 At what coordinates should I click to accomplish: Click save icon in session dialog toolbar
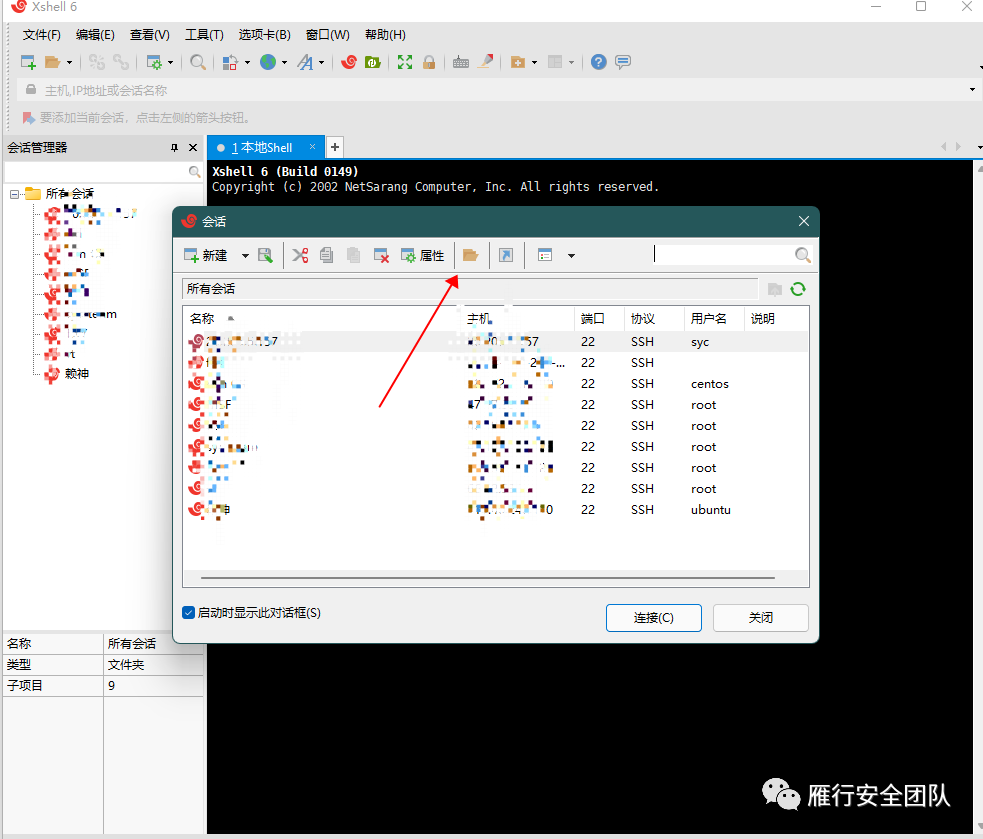(x=265, y=255)
